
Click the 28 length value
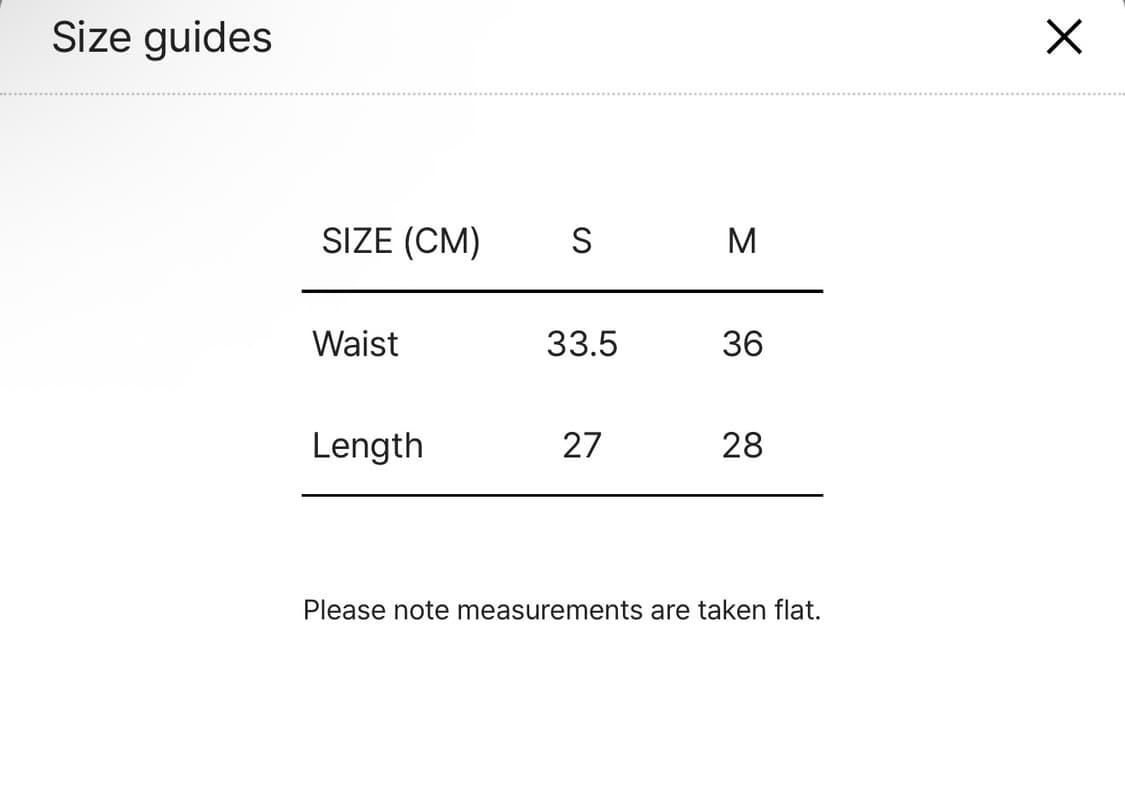(x=742, y=445)
